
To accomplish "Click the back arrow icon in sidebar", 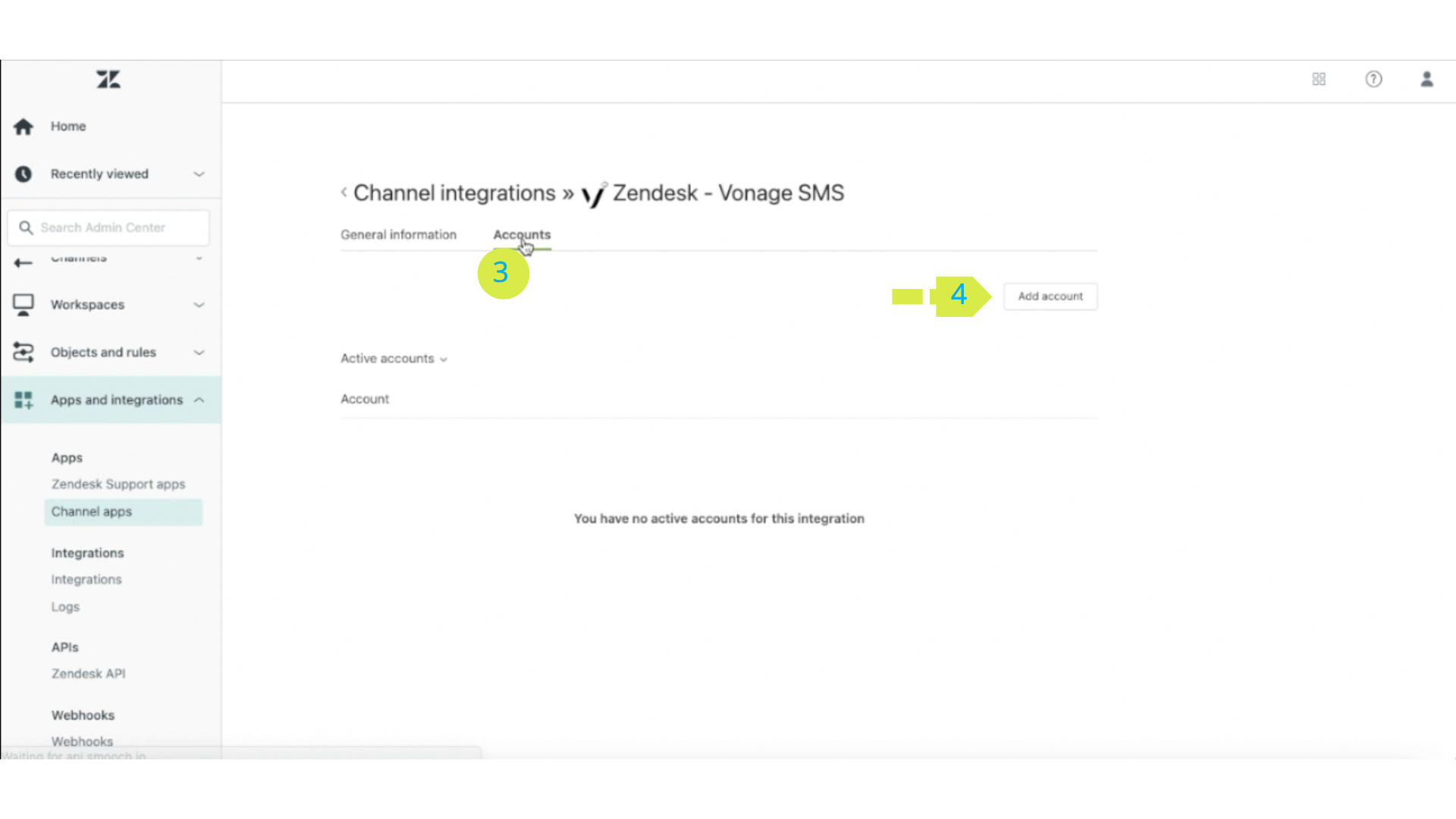I will pos(24,263).
